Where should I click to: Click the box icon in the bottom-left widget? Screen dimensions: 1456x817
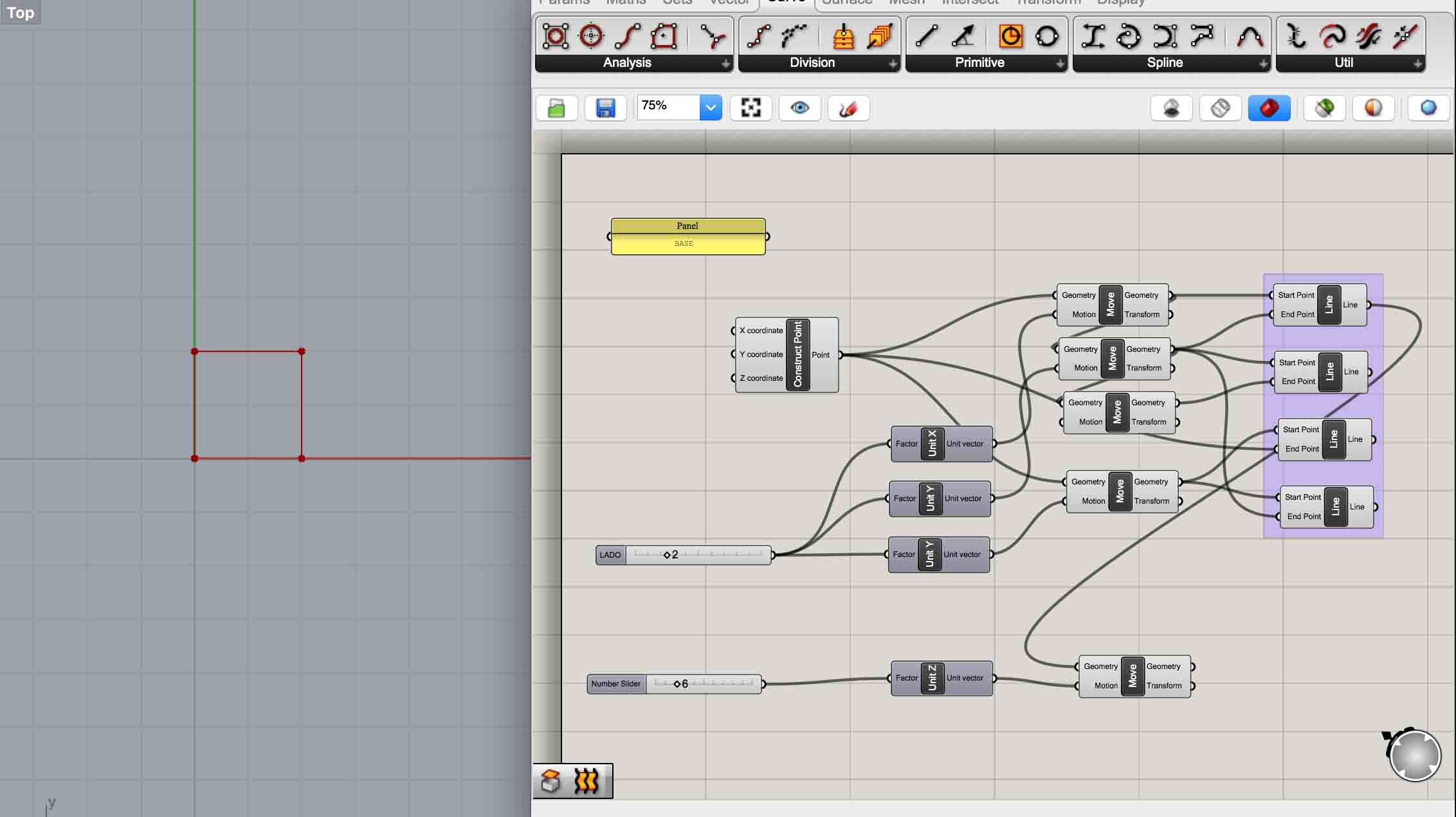click(x=551, y=781)
